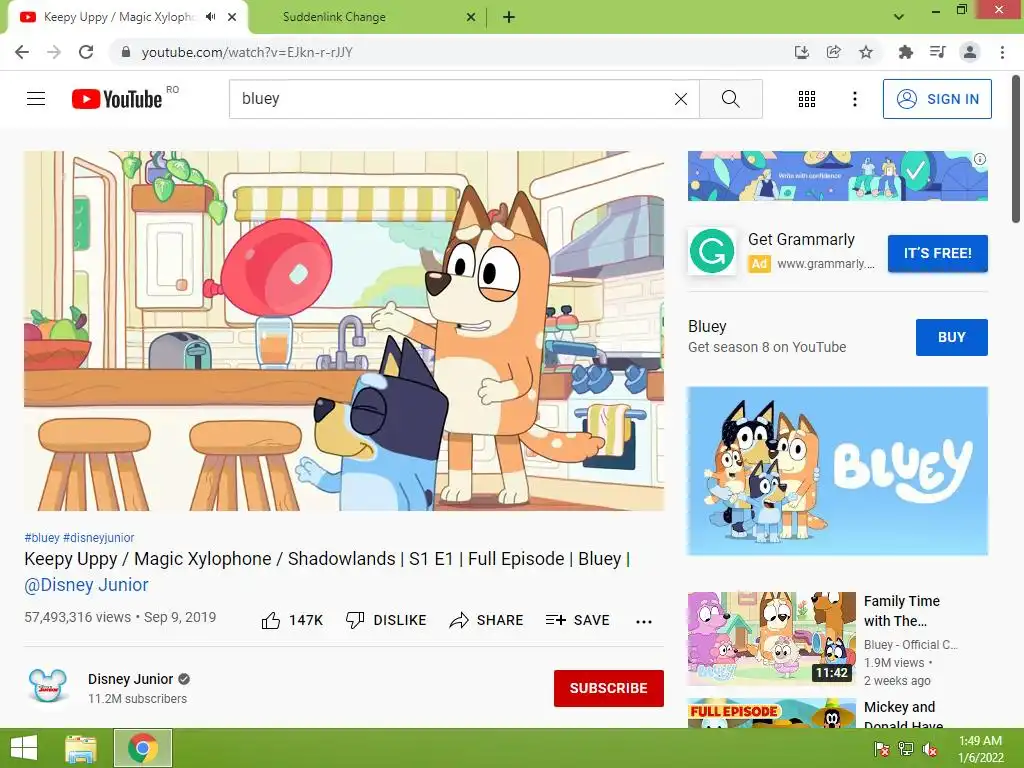Screen dimensions: 1024x768
Task: Bookmark this page with star icon
Action: (x=866, y=52)
